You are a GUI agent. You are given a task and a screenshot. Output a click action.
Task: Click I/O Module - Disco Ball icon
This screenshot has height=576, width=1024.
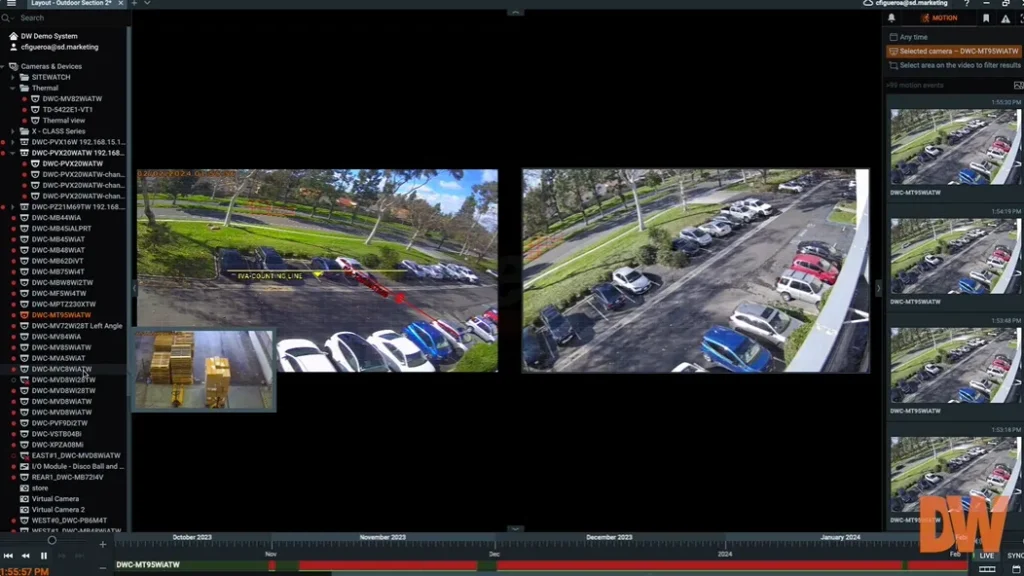tap(24, 466)
